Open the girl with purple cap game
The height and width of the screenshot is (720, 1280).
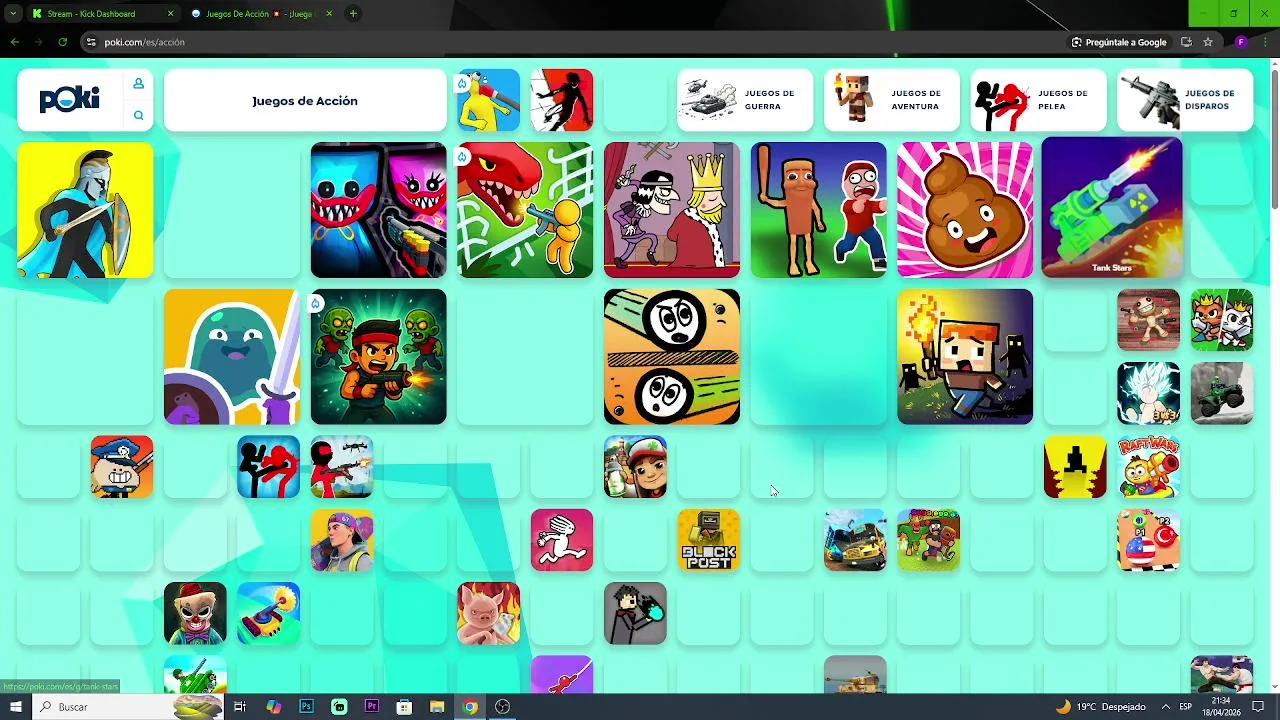click(x=342, y=540)
